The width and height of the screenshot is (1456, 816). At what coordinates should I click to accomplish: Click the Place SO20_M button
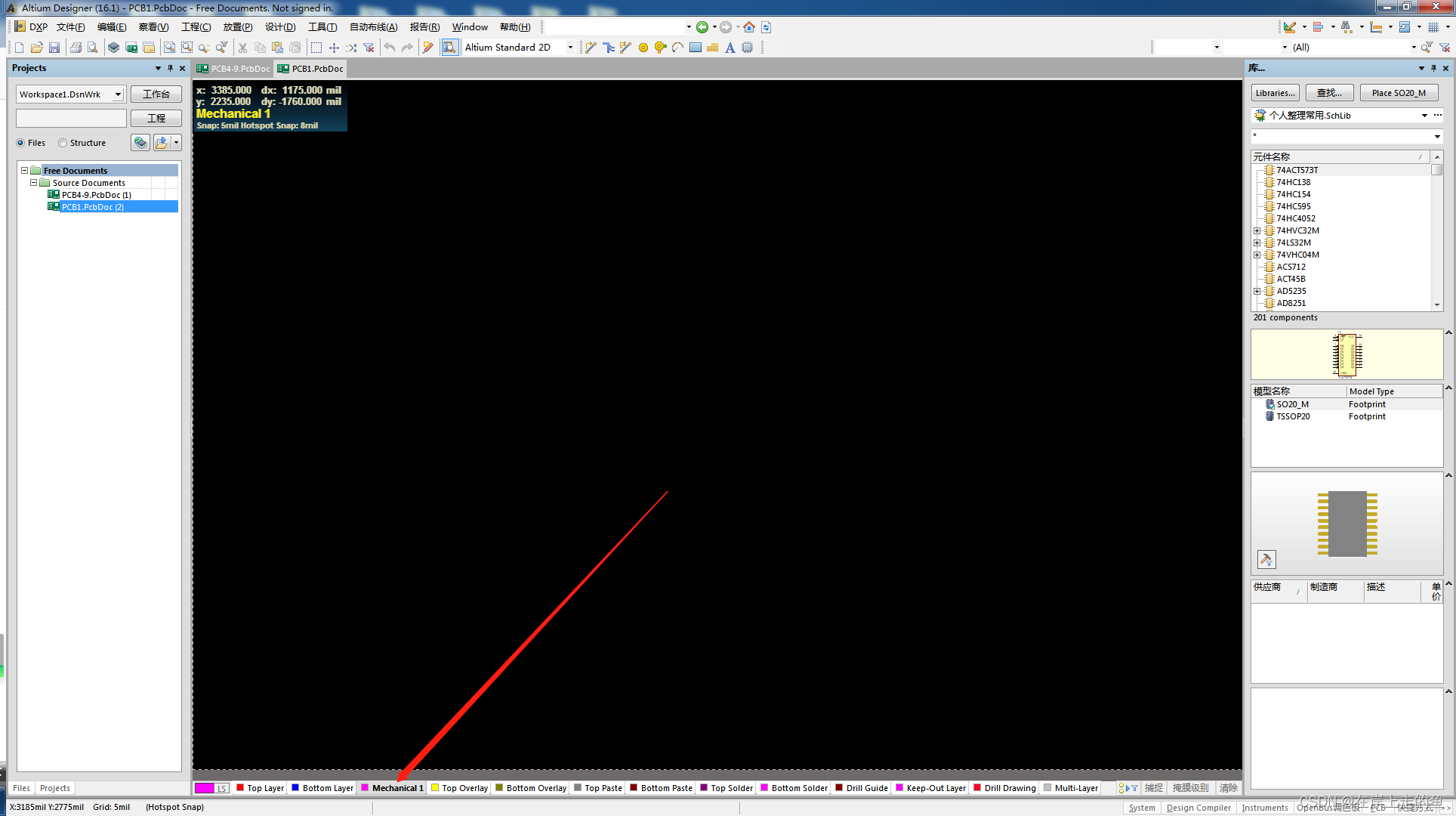tap(1398, 93)
